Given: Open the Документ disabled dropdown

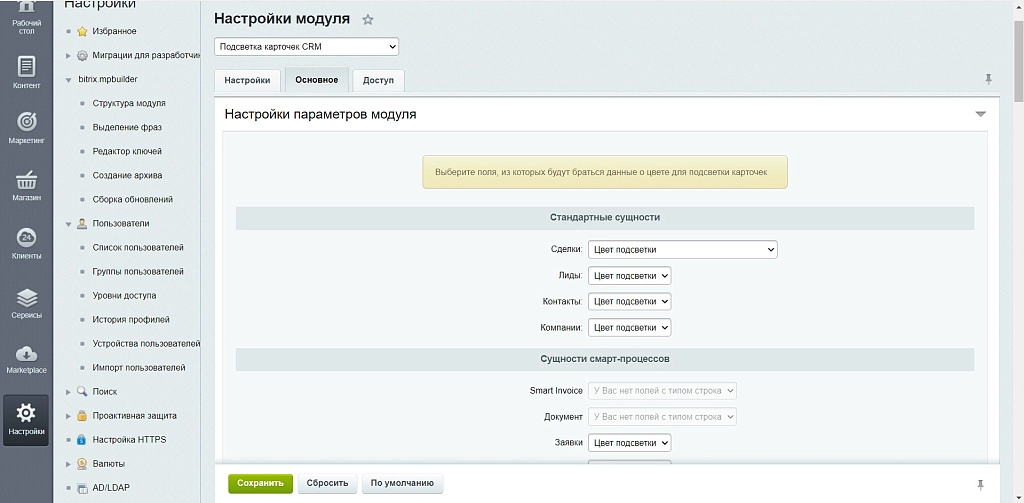Looking at the screenshot, I should (x=662, y=417).
